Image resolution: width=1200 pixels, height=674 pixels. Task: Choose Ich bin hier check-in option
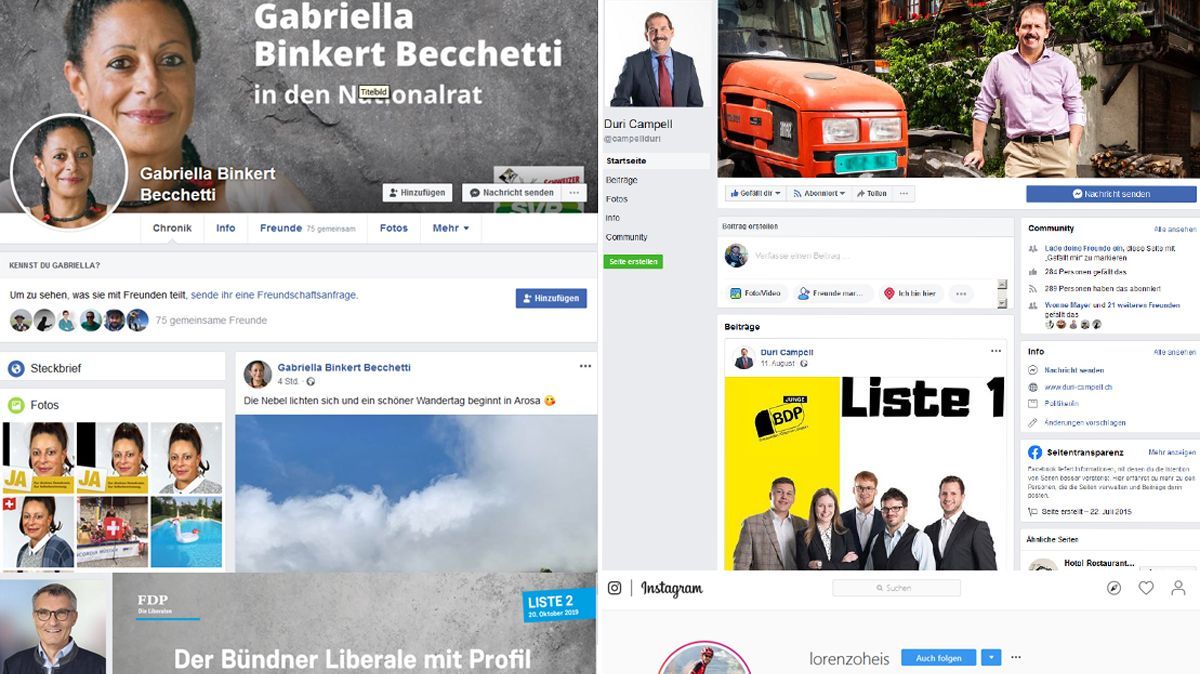point(910,294)
